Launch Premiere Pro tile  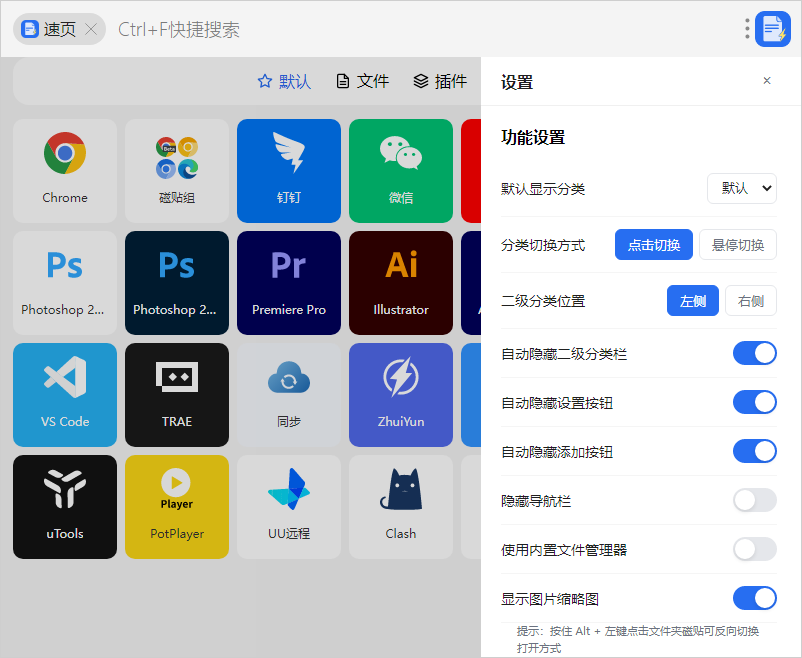(x=289, y=283)
